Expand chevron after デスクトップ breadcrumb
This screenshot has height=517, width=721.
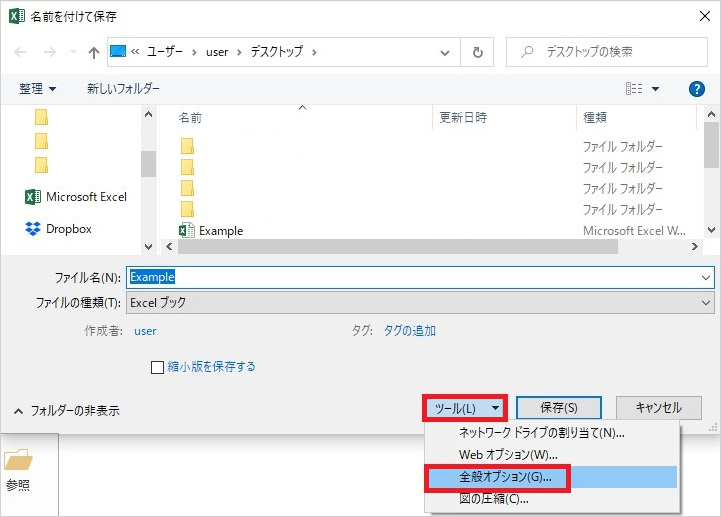click(x=314, y=52)
